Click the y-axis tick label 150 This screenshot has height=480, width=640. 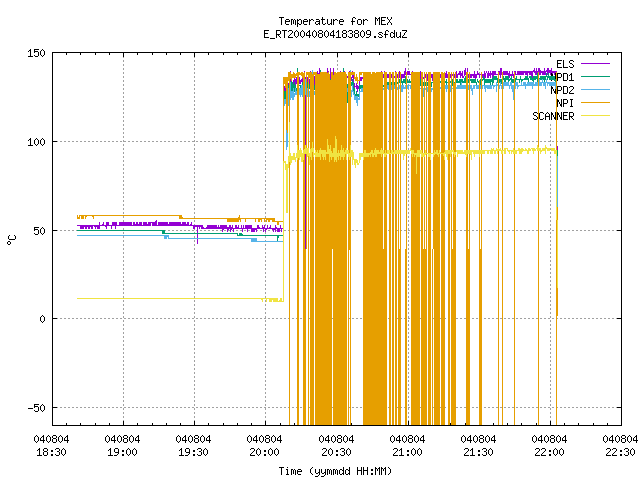36,53
